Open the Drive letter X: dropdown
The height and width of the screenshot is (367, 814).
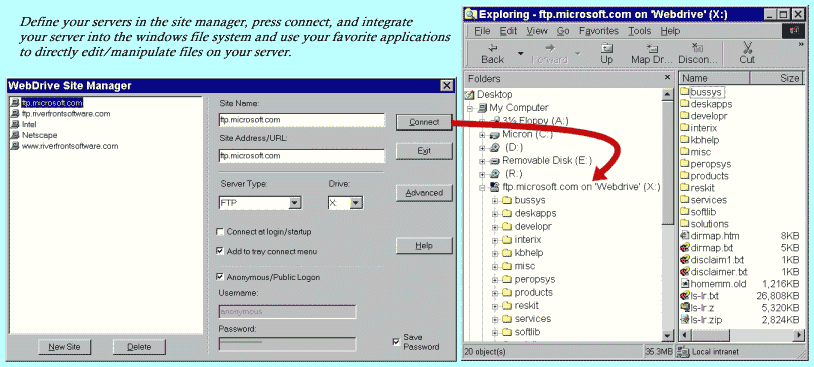point(356,203)
